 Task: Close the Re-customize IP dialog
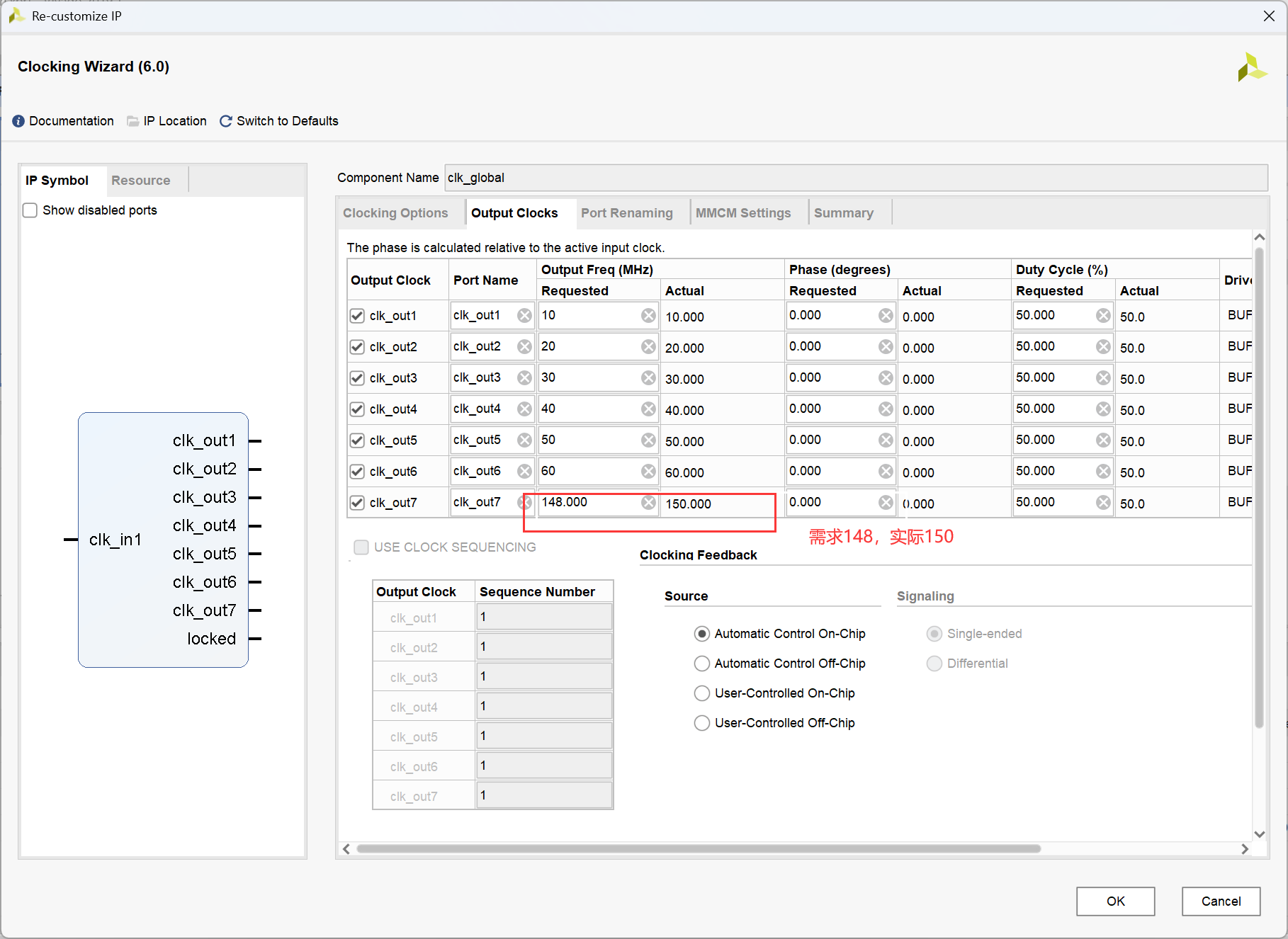click(1269, 16)
